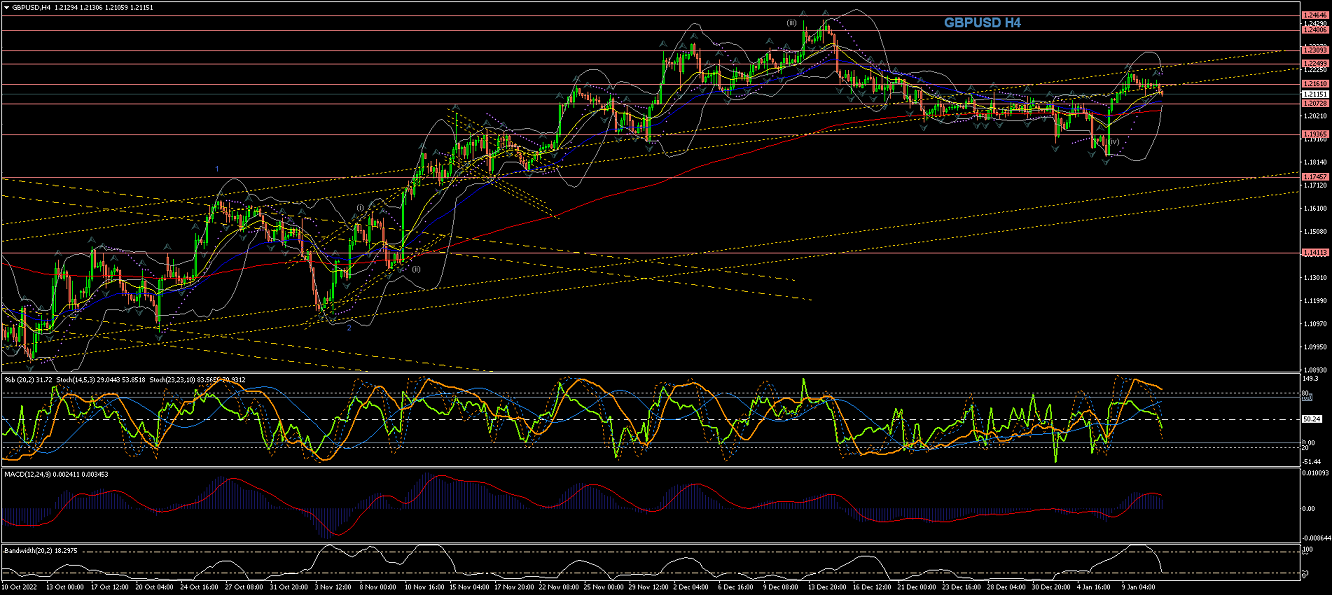Click the MACD(12,24,9) indicator label

(31, 473)
